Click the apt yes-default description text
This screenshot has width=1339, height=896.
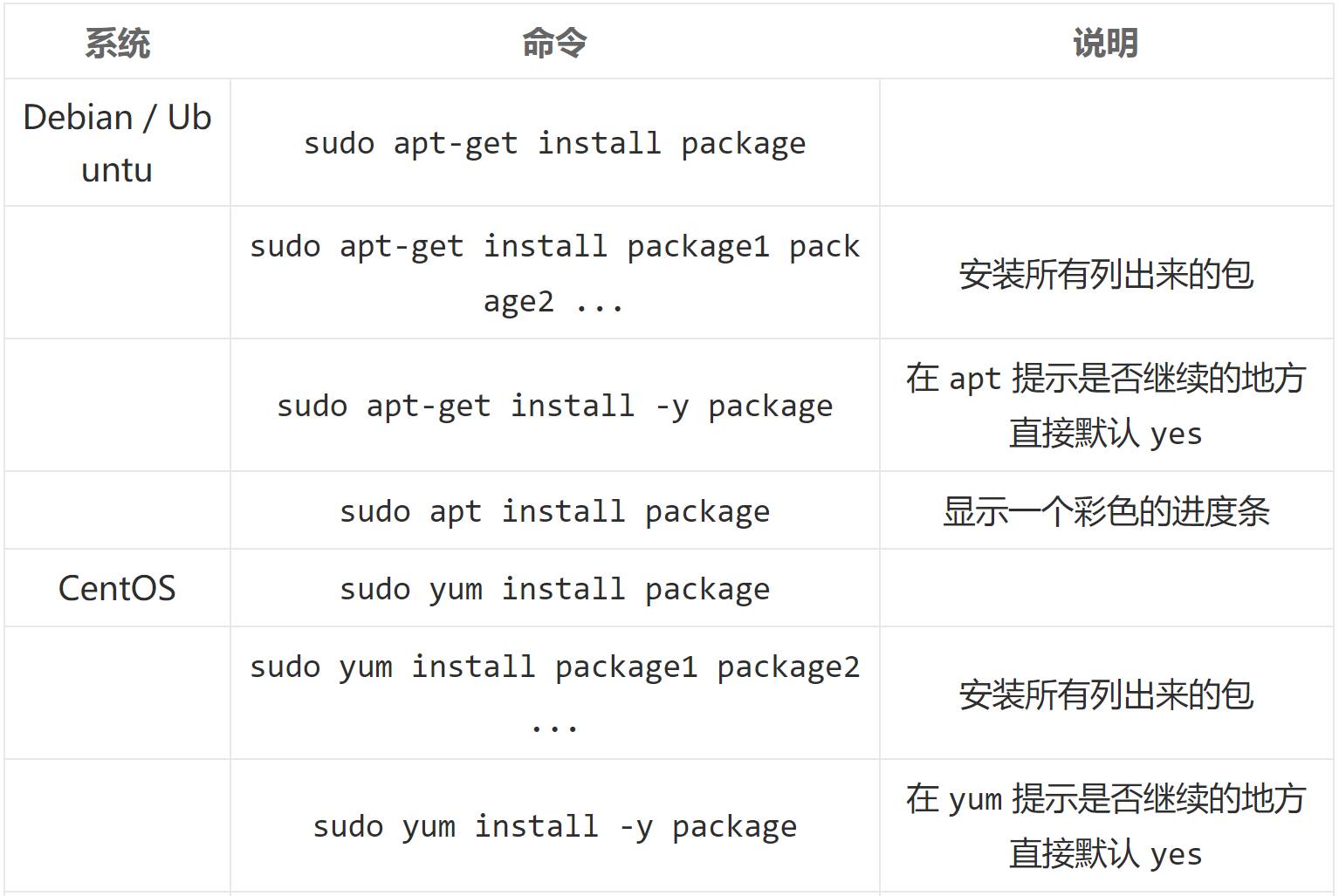point(1106,406)
